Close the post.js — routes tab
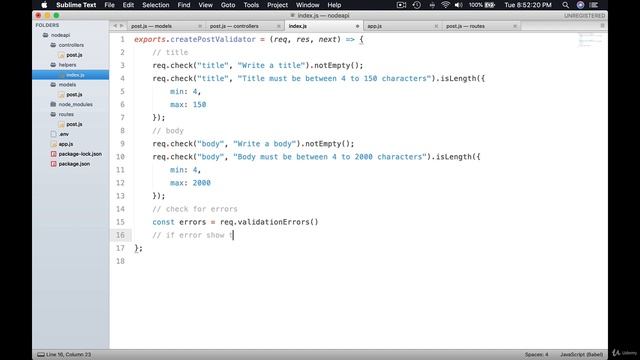This screenshot has height=360, width=640. [515, 26]
